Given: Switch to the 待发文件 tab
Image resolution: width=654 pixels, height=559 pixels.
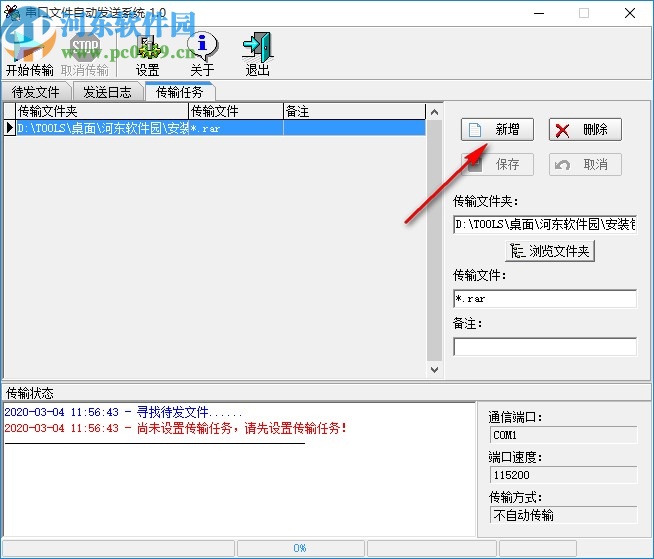Looking at the screenshot, I should [x=36, y=92].
